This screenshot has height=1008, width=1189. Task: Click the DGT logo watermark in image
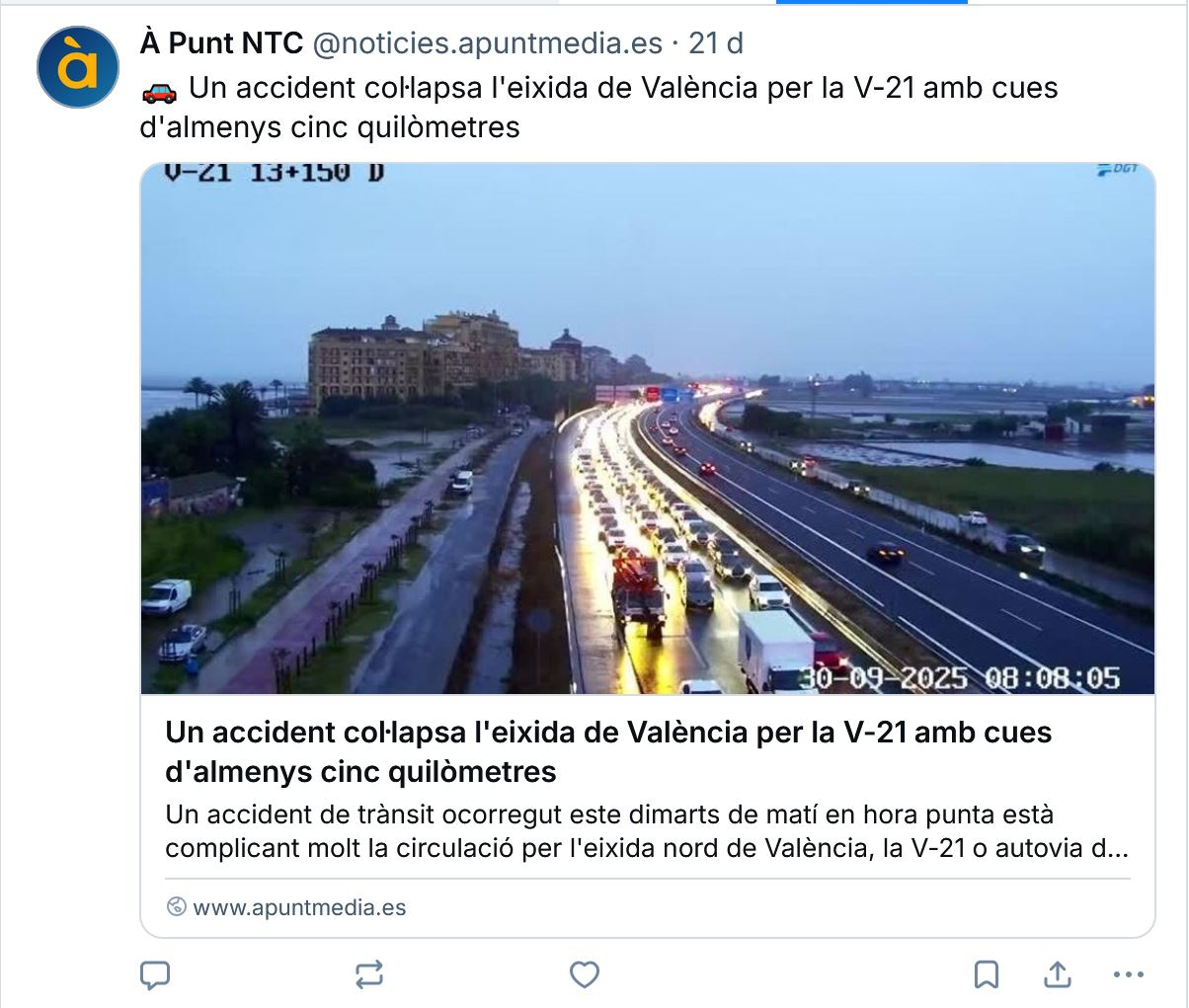click(x=1118, y=170)
